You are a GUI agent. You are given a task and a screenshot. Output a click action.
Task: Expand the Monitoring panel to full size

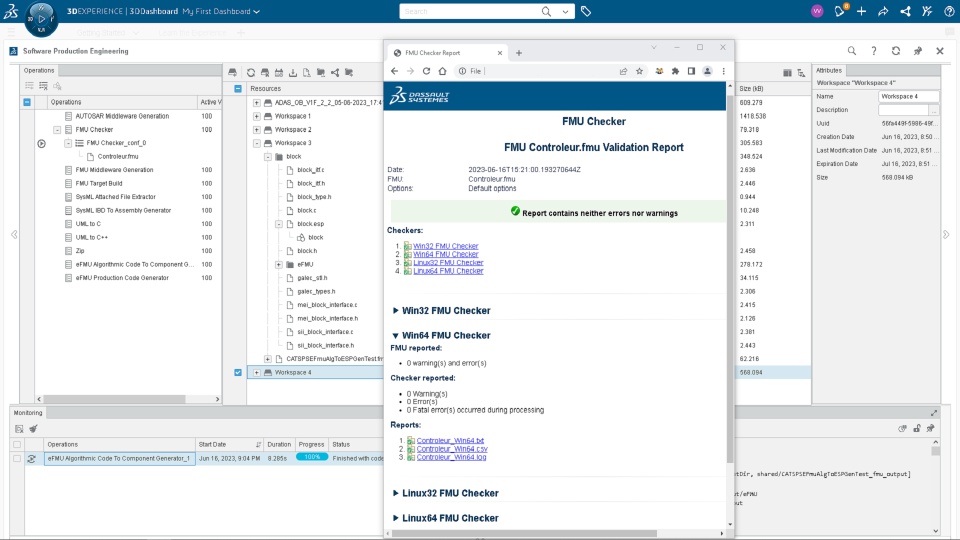934,413
